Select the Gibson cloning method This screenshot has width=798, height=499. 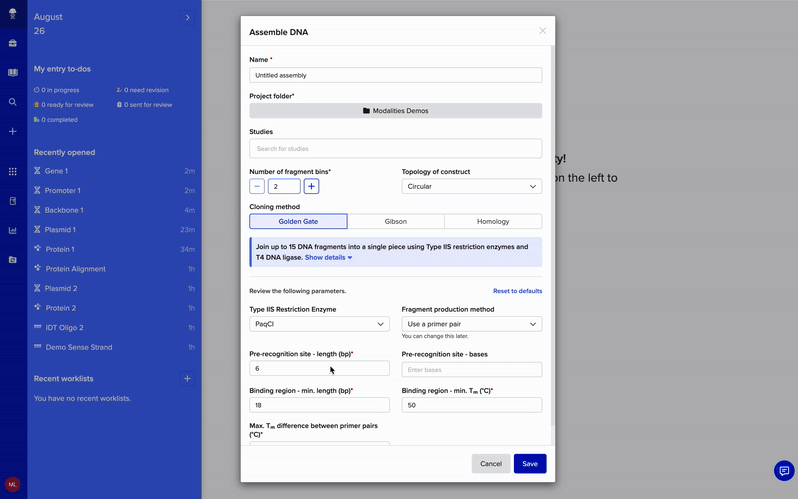tap(396, 221)
